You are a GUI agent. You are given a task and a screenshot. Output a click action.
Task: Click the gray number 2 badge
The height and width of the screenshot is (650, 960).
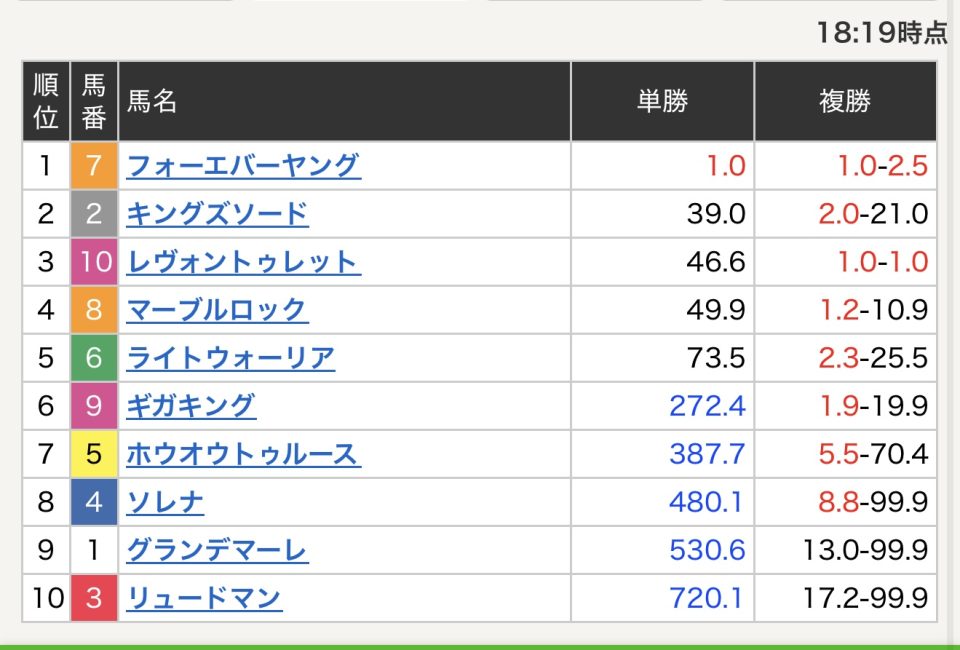[x=94, y=214]
